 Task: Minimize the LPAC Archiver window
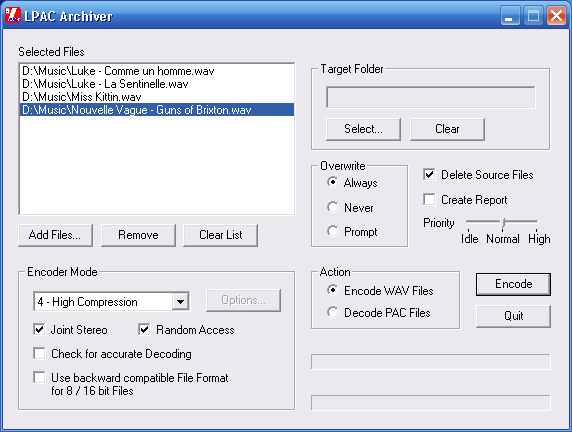(x=510, y=16)
